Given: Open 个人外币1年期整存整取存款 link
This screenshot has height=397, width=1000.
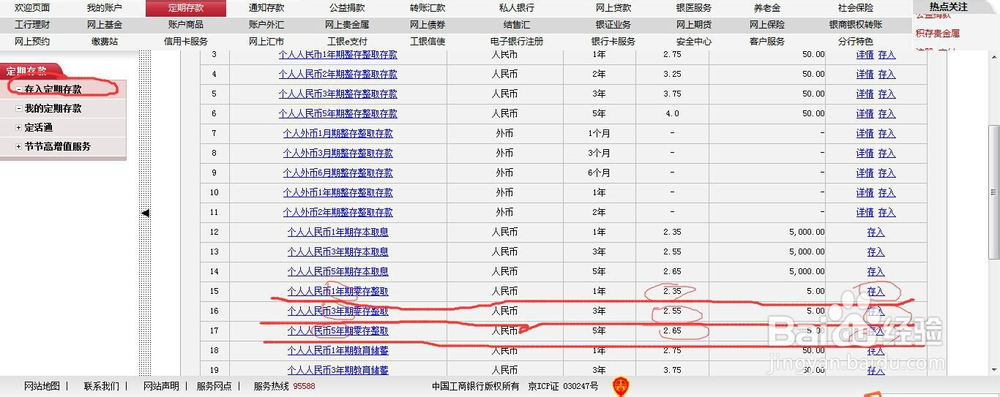Looking at the screenshot, I should pyautogui.click(x=338, y=193).
